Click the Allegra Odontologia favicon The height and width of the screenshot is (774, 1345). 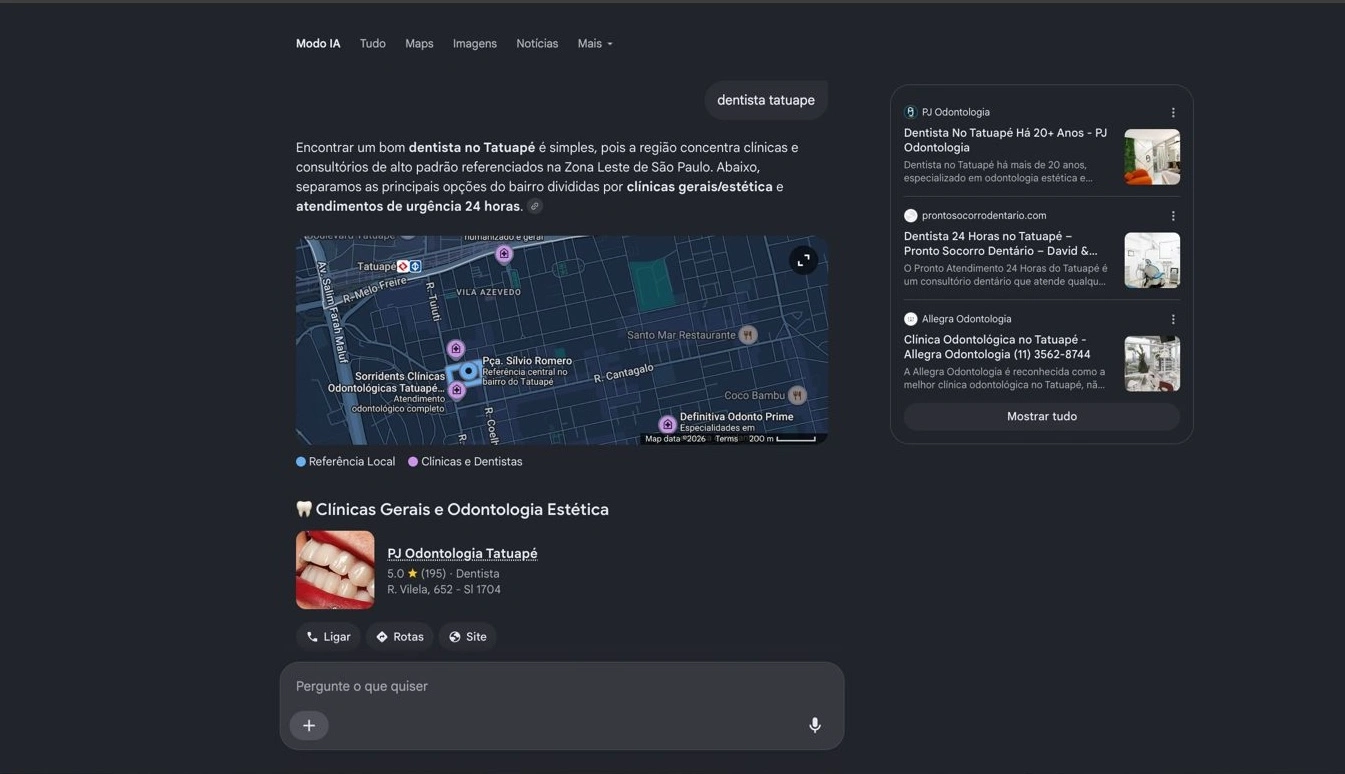(910, 319)
